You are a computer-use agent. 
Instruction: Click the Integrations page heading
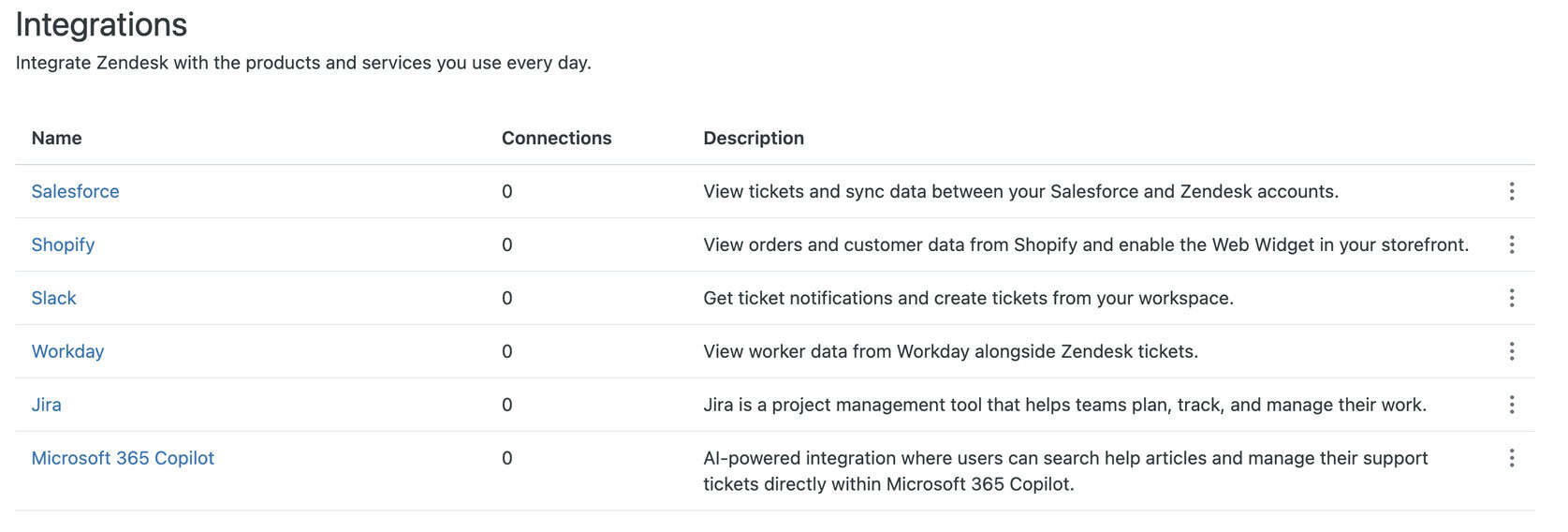[x=101, y=24]
